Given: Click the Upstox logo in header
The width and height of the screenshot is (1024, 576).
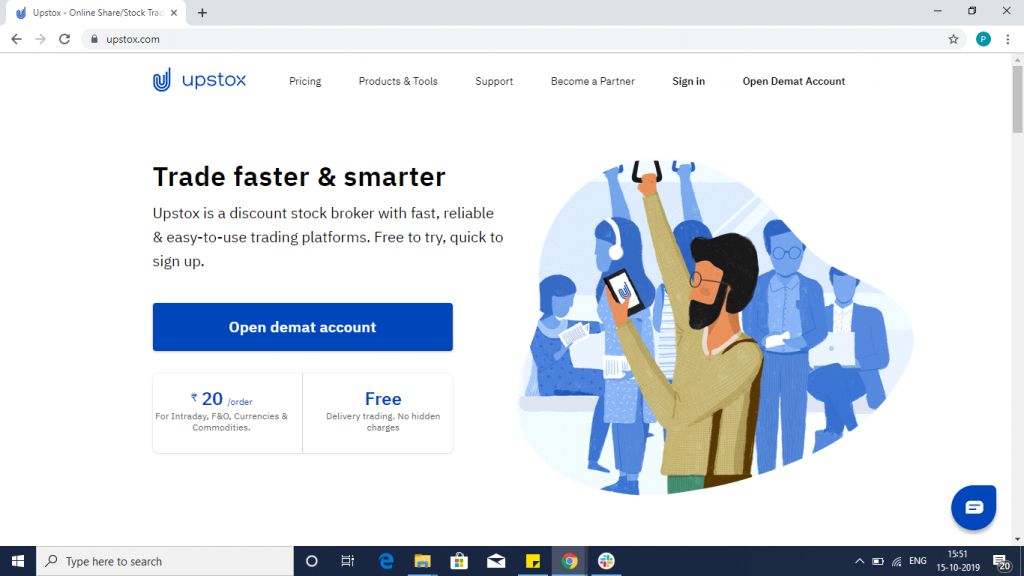Looking at the screenshot, I should click(199, 80).
